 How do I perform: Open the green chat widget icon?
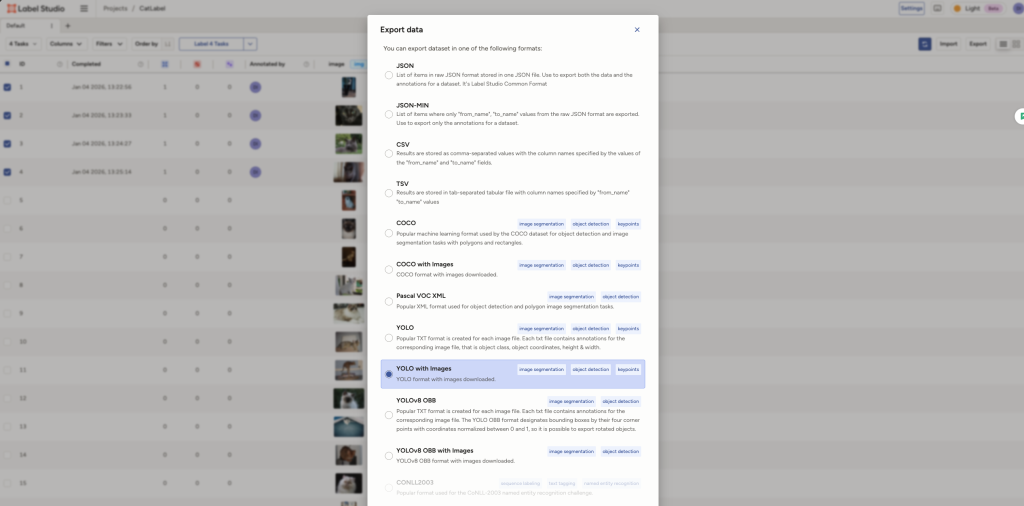1019,116
